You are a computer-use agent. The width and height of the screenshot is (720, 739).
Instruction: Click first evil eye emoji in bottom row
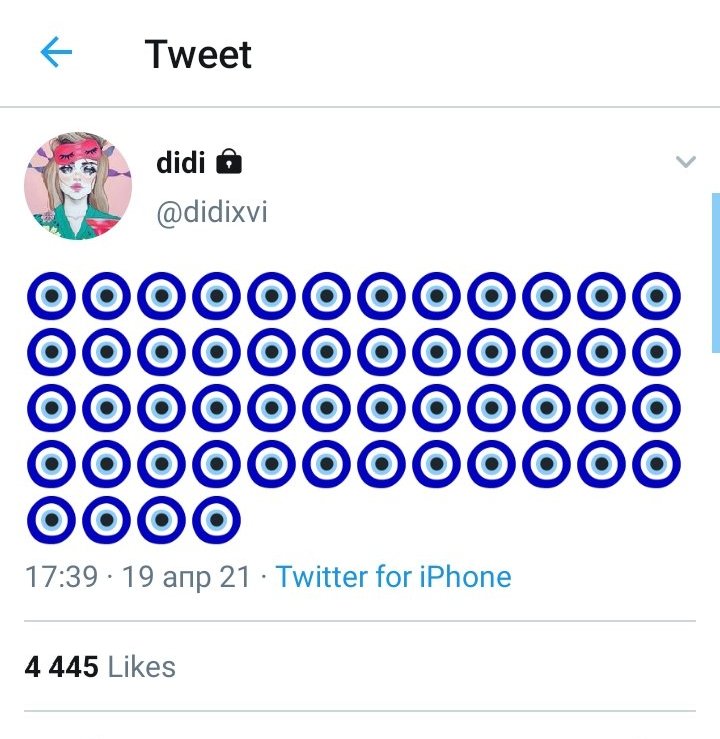[x=51, y=521]
